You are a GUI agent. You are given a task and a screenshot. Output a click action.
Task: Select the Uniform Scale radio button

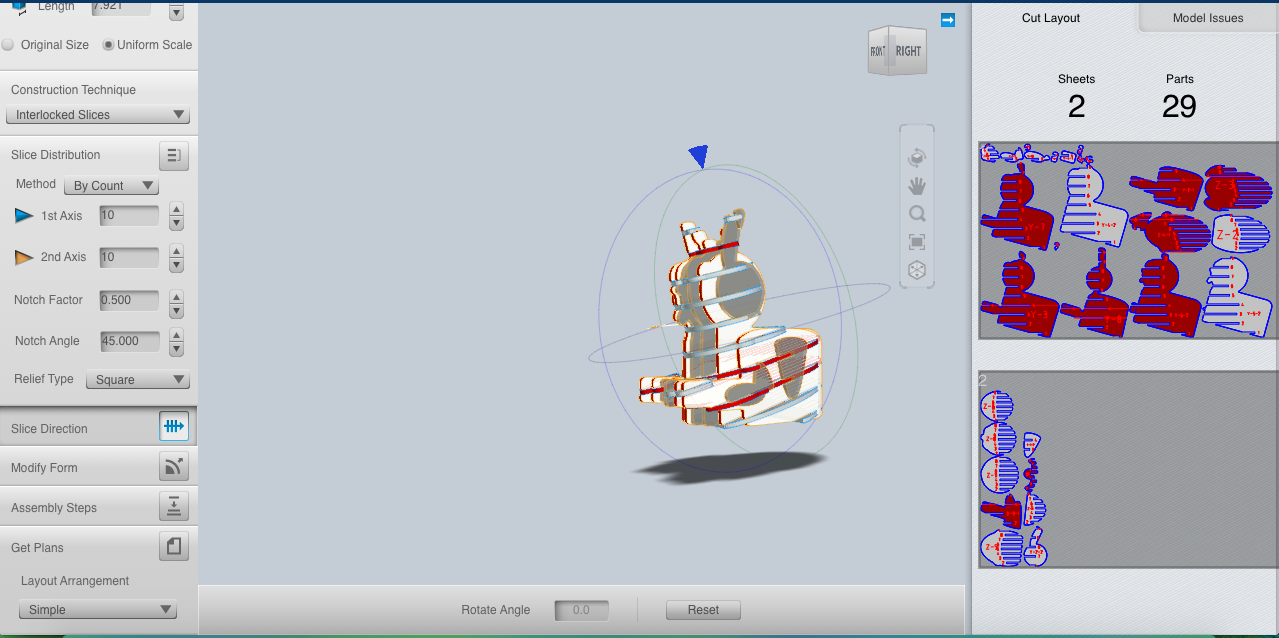pos(108,45)
